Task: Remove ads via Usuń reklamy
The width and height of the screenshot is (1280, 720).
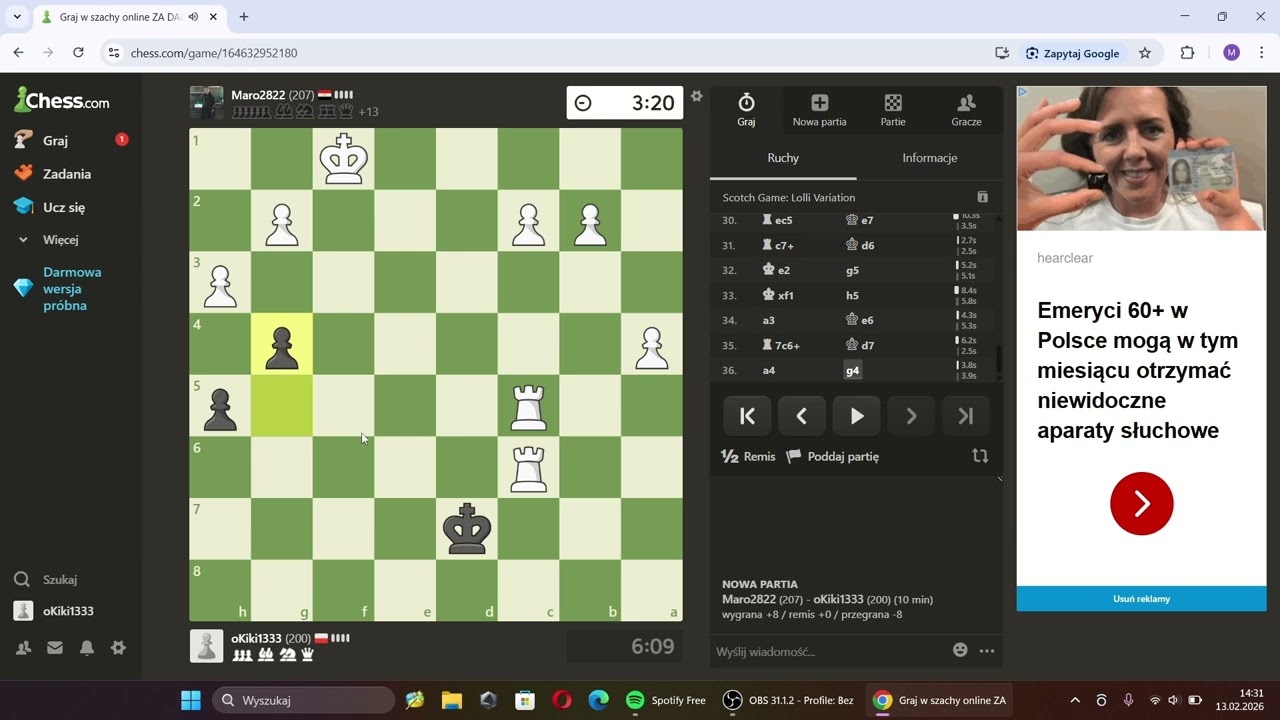Action: [x=1141, y=598]
